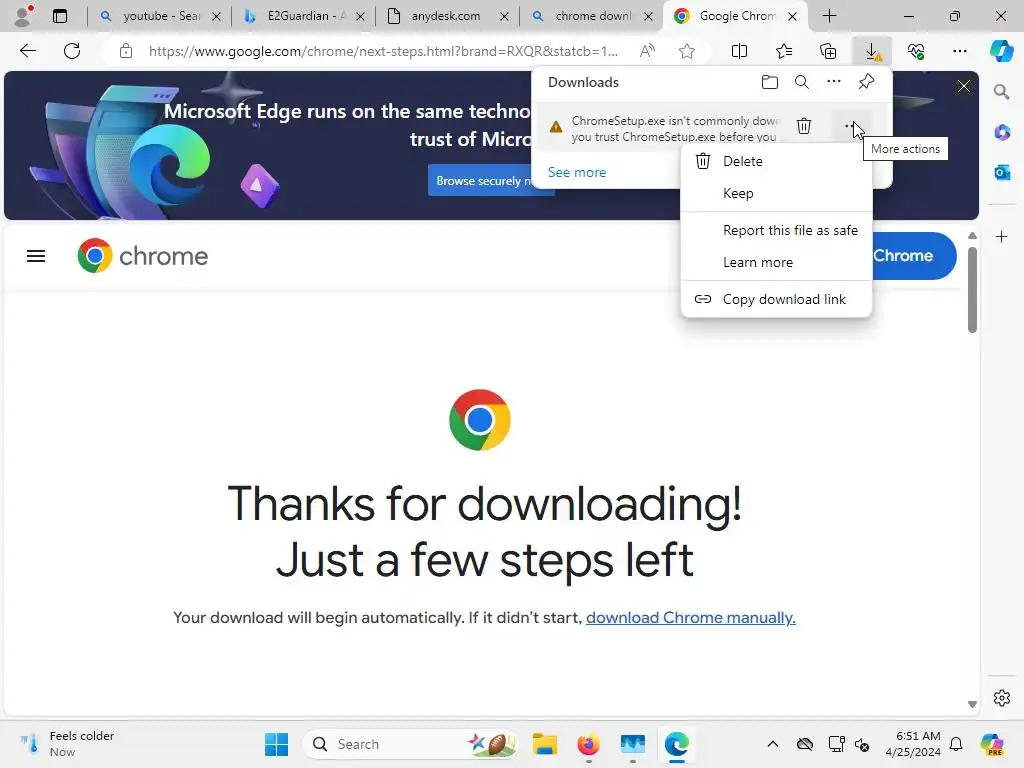Open Firefox from the taskbar
This screenshot has width=1024, height=768.
point(588,744)
